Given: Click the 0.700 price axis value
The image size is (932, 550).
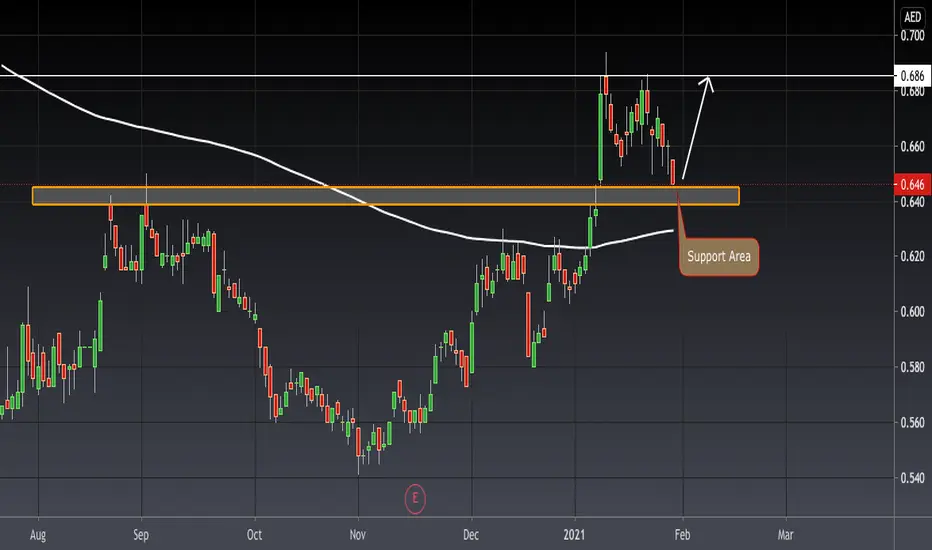Looking at the screenshot, I should (x=912, y=36).
